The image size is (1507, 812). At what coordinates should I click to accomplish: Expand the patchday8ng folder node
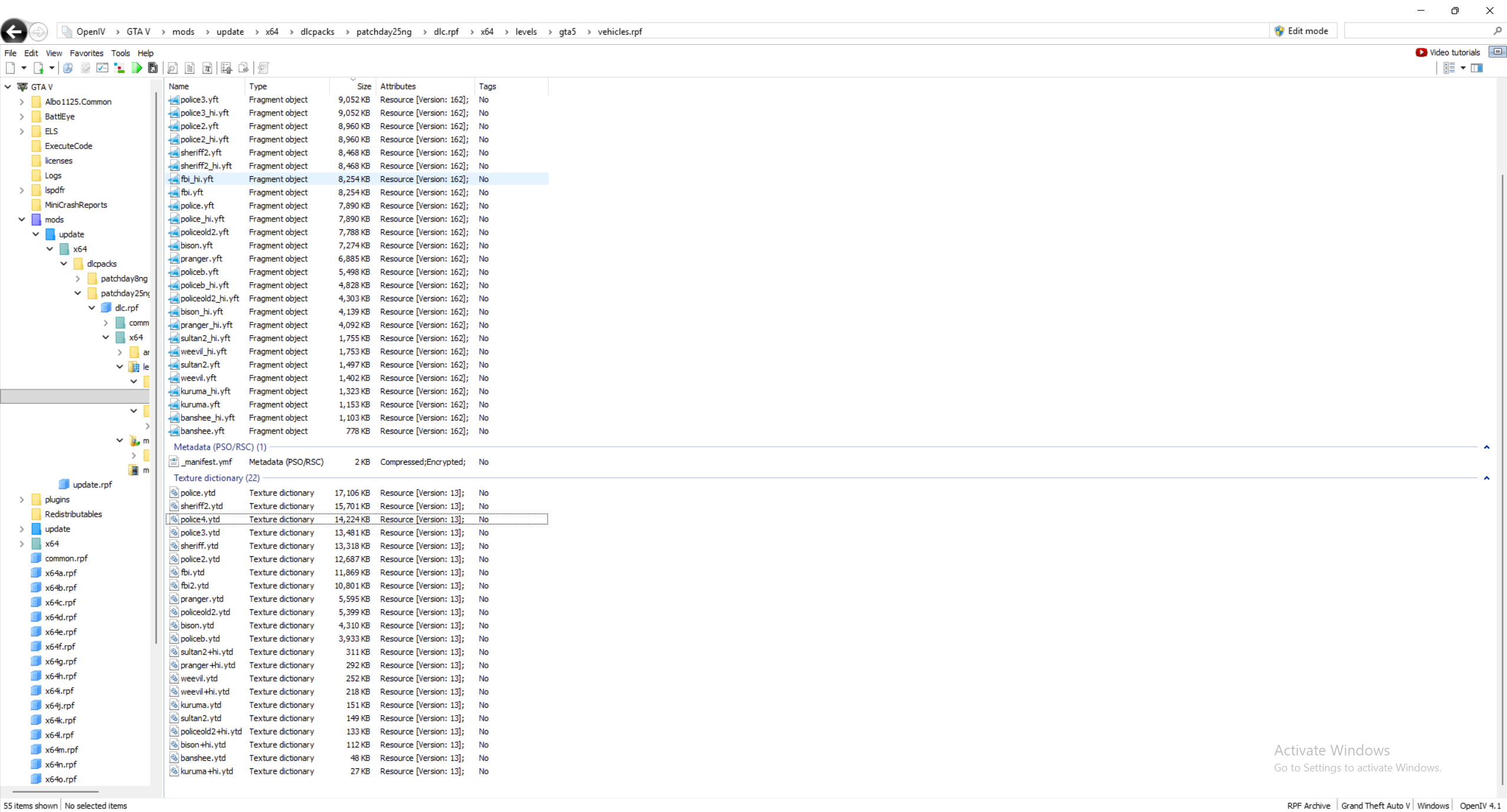point(78,278)
